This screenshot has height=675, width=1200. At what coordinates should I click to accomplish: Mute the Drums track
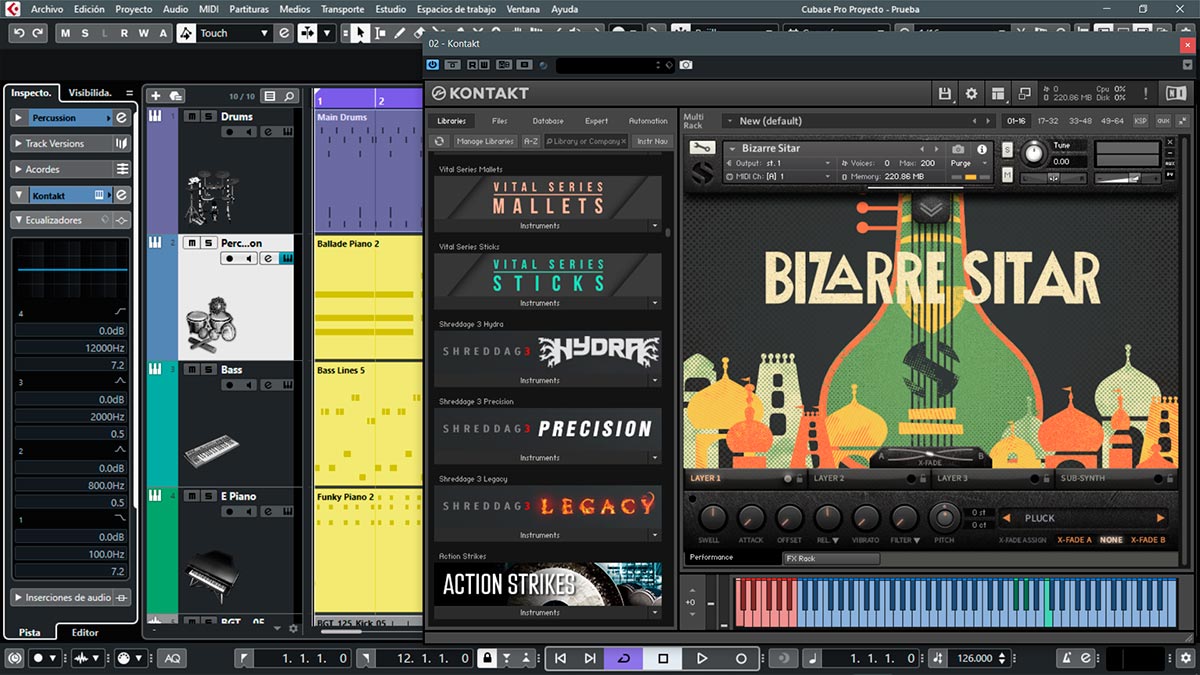tap(191, 116)
